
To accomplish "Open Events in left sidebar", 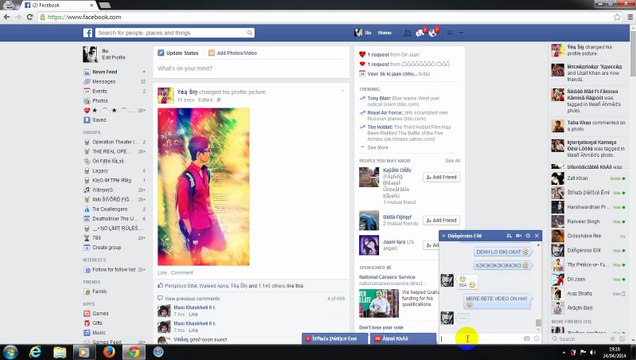I will tap(100, 91).
